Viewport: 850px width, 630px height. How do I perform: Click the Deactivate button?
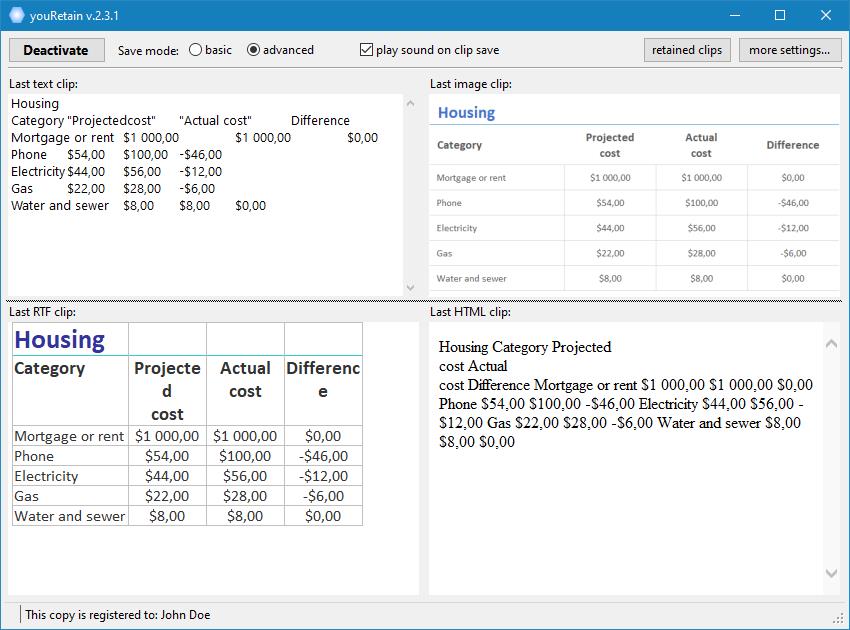coord(56,50)
